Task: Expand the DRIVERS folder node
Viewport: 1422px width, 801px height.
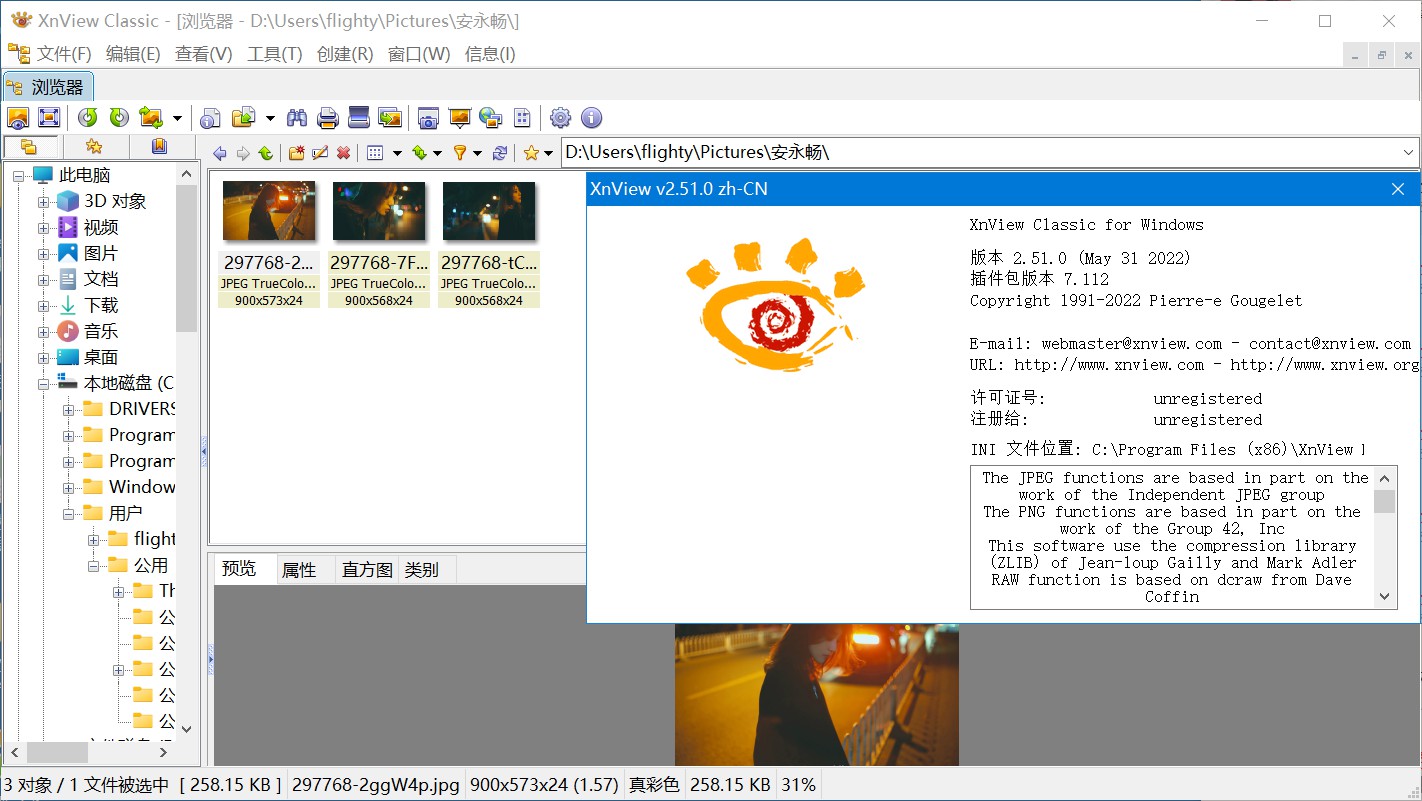Action: pos(69,410)
